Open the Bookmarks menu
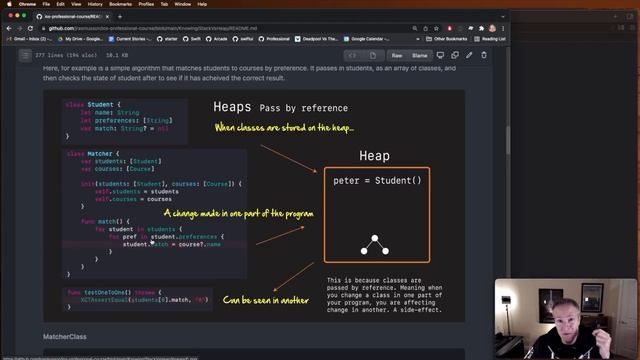 (x=120, y=4)
